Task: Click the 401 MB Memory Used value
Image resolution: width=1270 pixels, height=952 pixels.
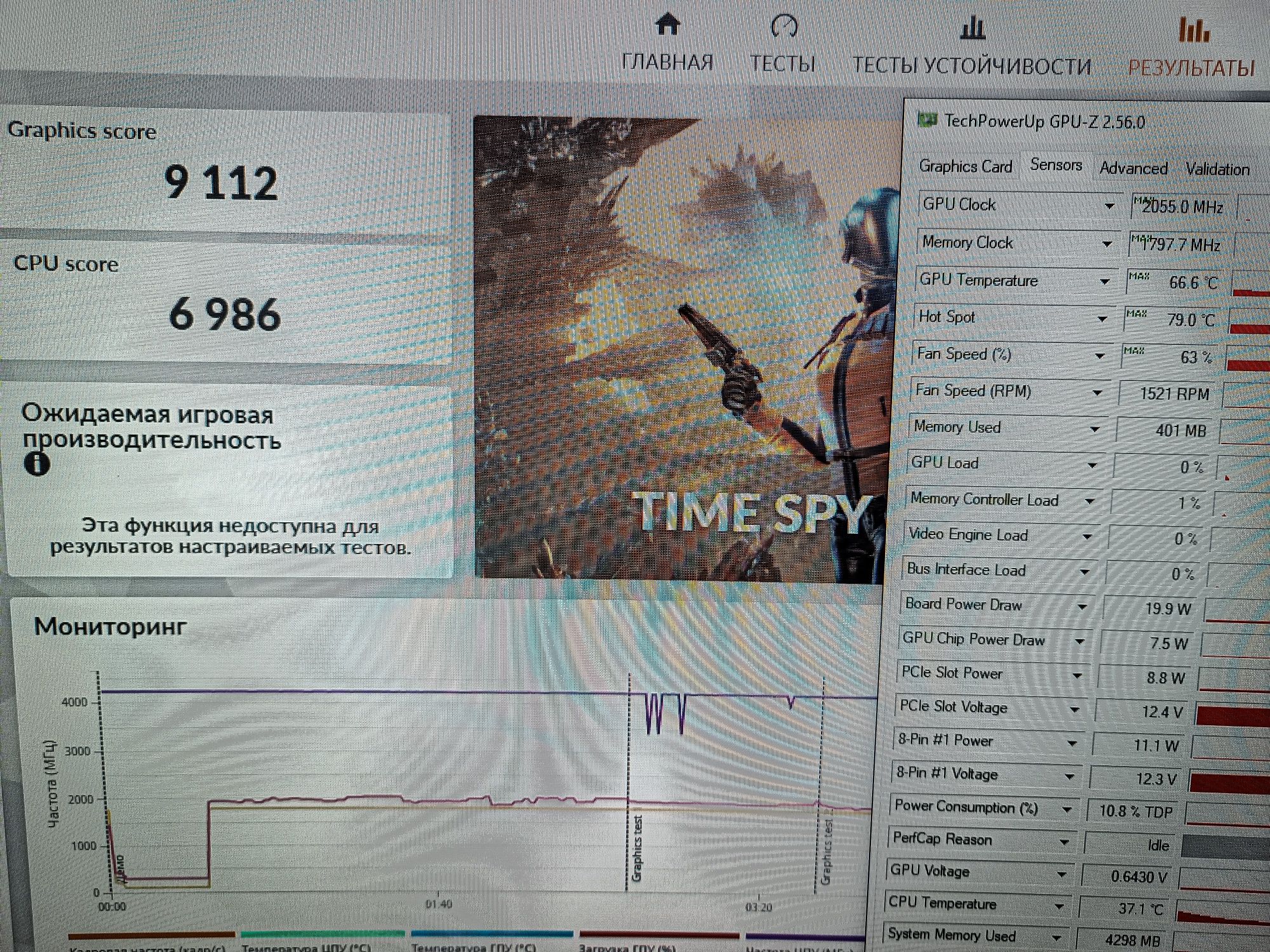Action: [1180, 431]
